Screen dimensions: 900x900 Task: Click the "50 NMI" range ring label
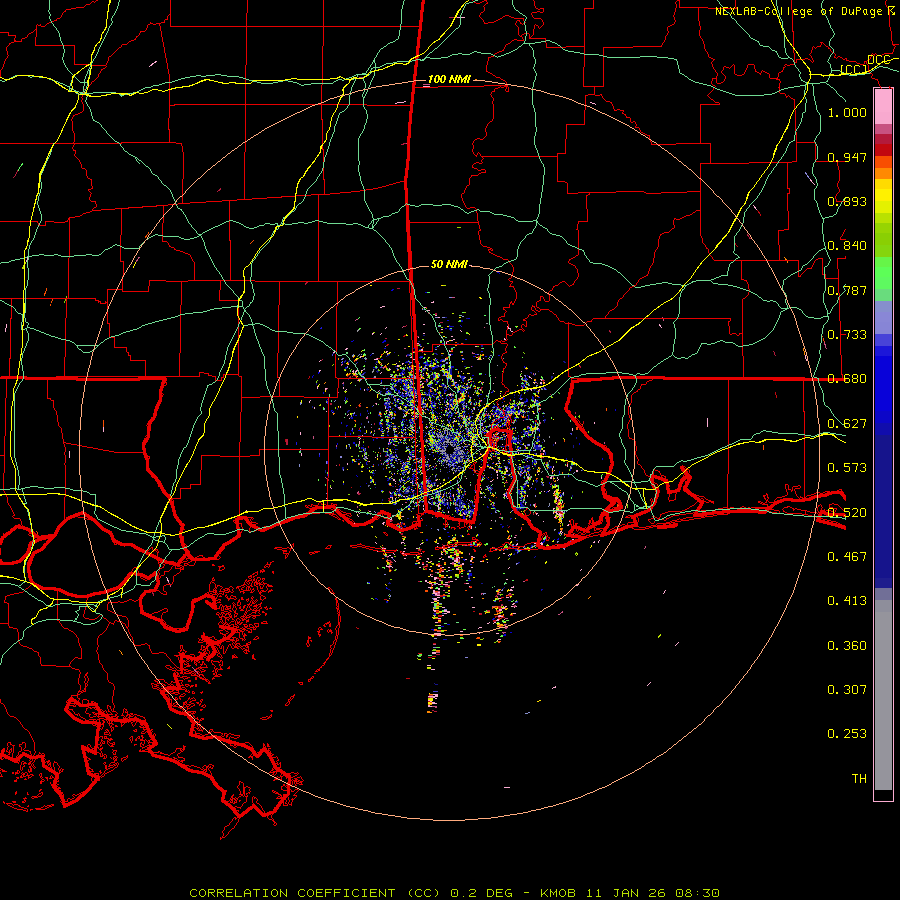pyautogui.click(x=449, y=265)
